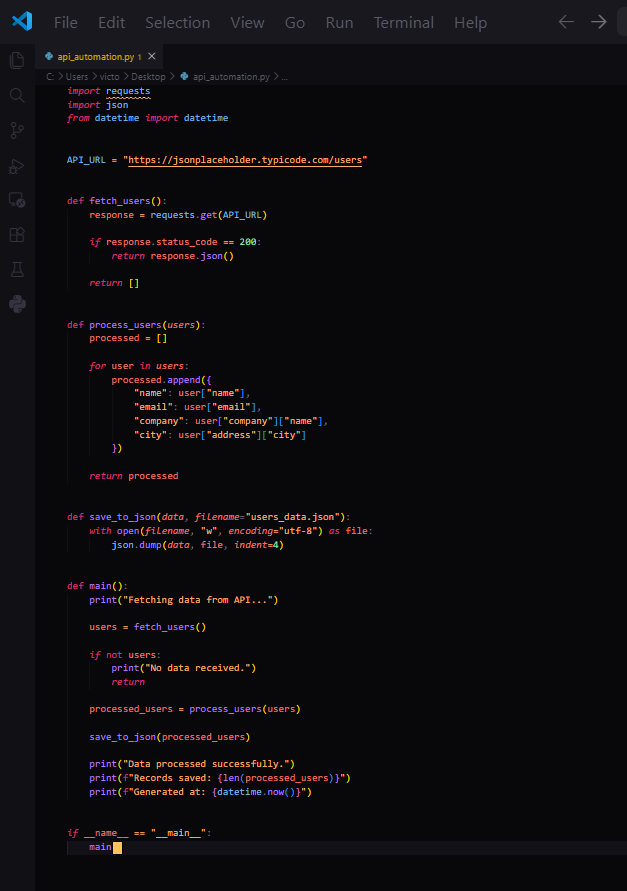Click 'fetch_users' in its def line
The height and width of the screenshot is (891, 627).
[x=119, y=201]
